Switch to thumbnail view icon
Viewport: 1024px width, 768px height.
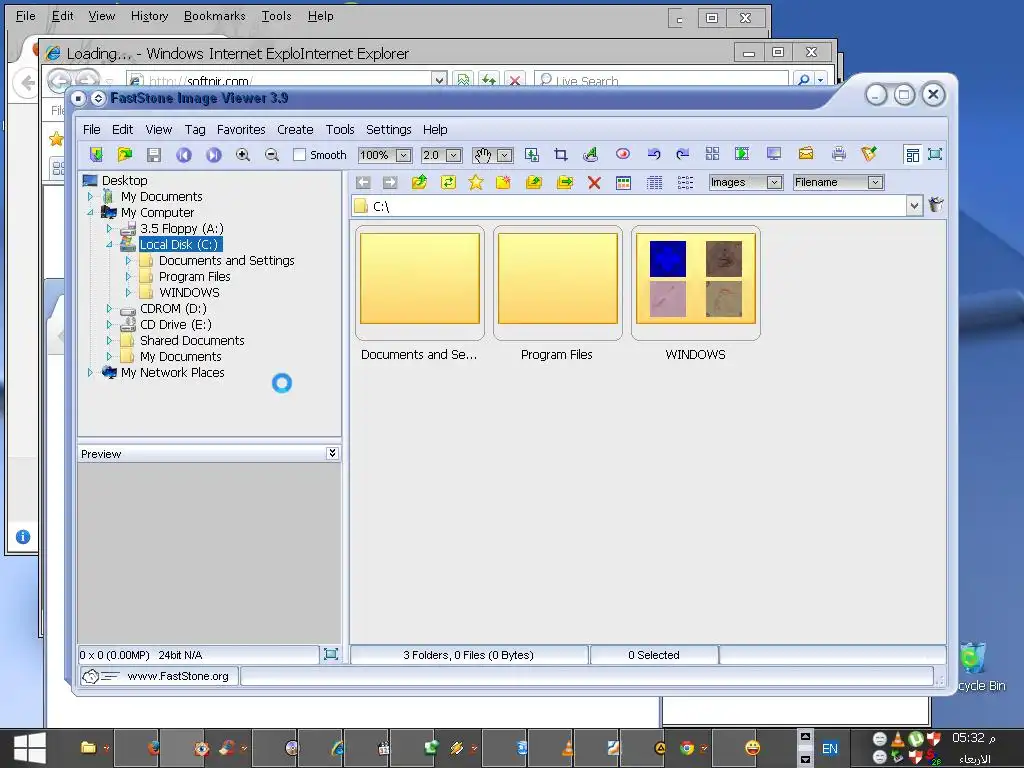[624, 183]
